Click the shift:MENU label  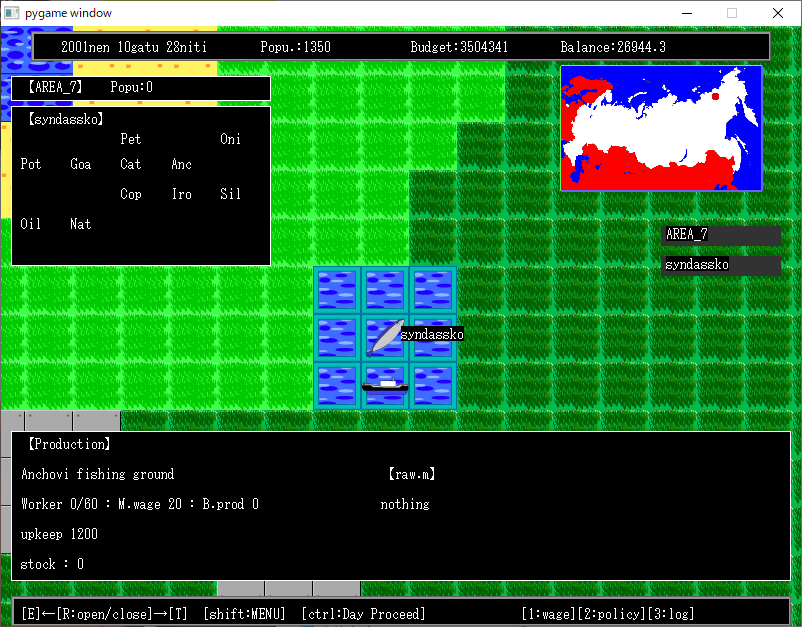[x=244, y=614]
